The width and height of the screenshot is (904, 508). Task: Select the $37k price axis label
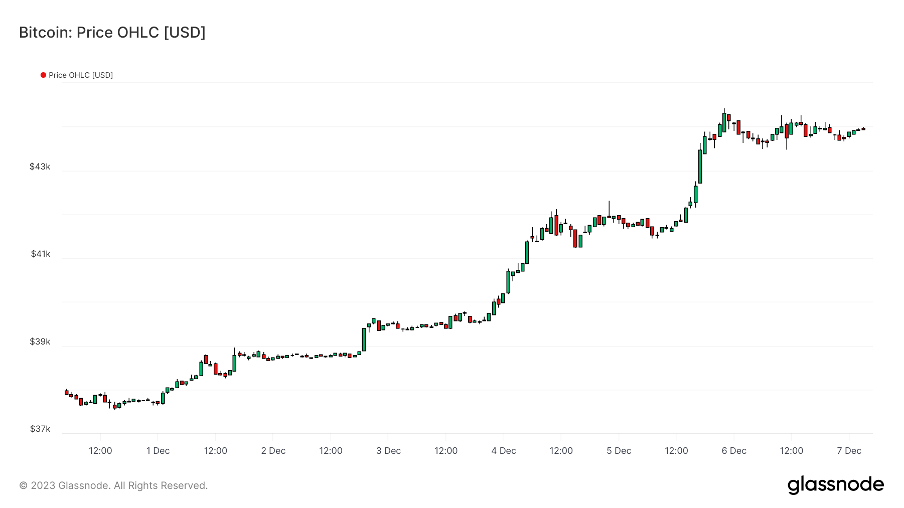click(x=40, y=430)
